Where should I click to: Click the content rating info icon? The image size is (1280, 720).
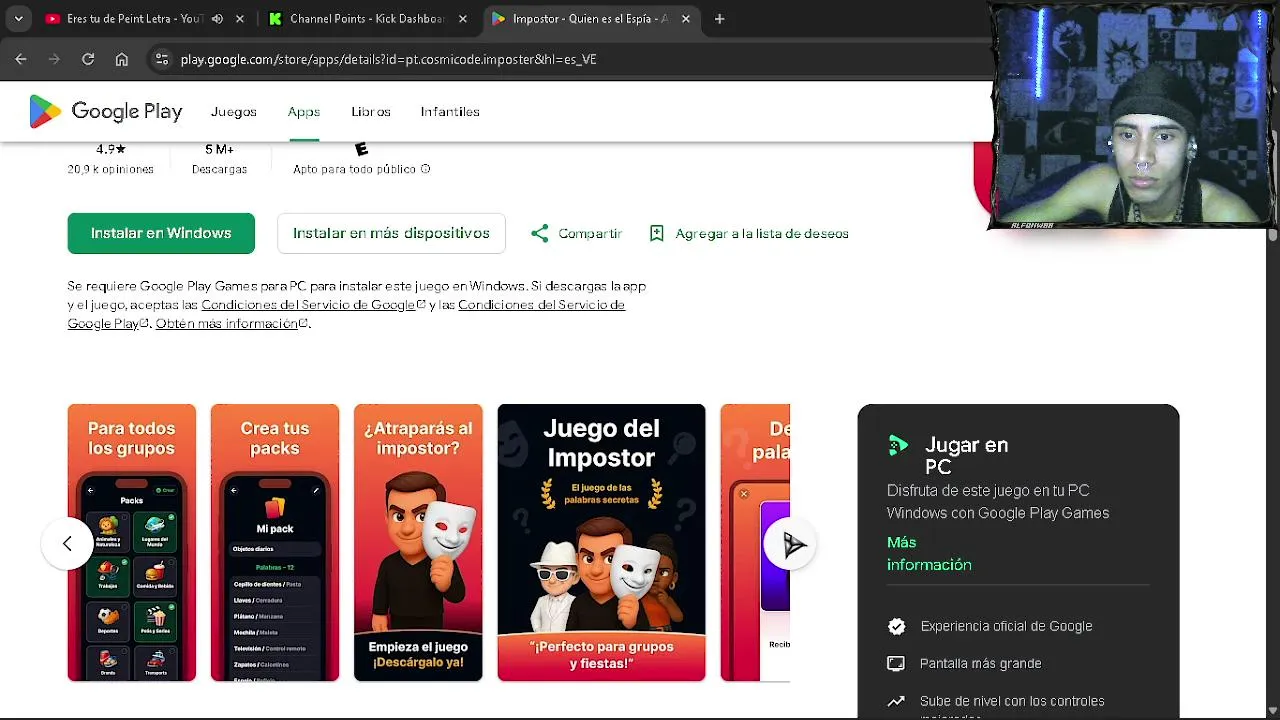(x=425, y=169)
